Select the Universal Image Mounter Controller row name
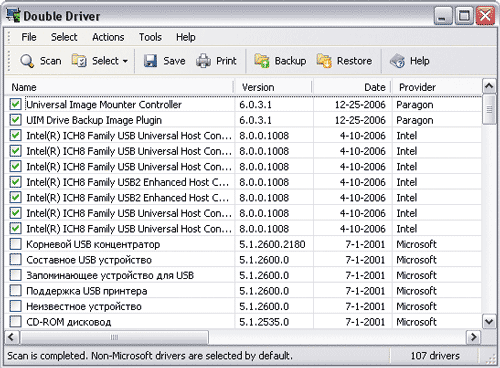This screenshot has width=500, height=368. (x=104, y=105)
